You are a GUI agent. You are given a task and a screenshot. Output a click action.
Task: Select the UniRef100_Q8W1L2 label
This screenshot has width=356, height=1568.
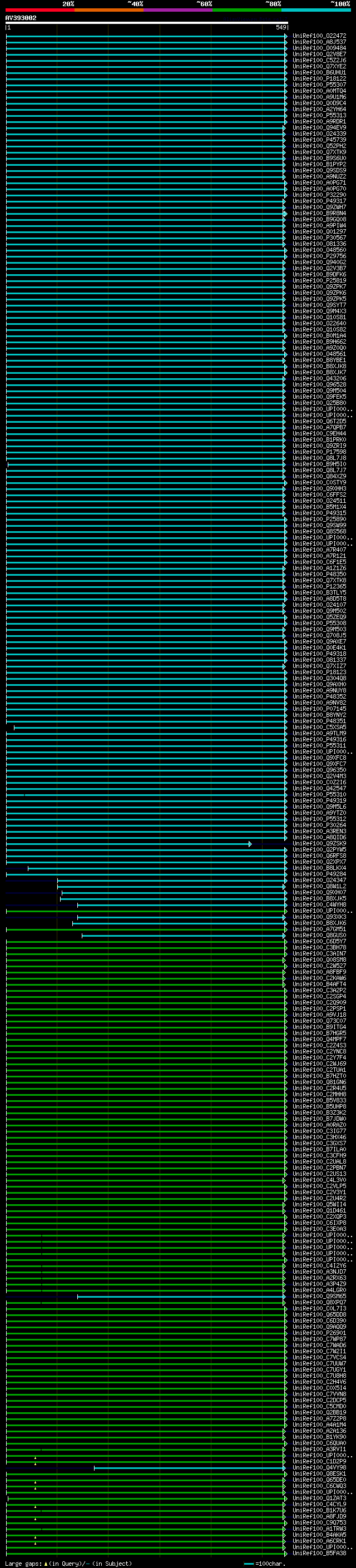tap(319, 886)
